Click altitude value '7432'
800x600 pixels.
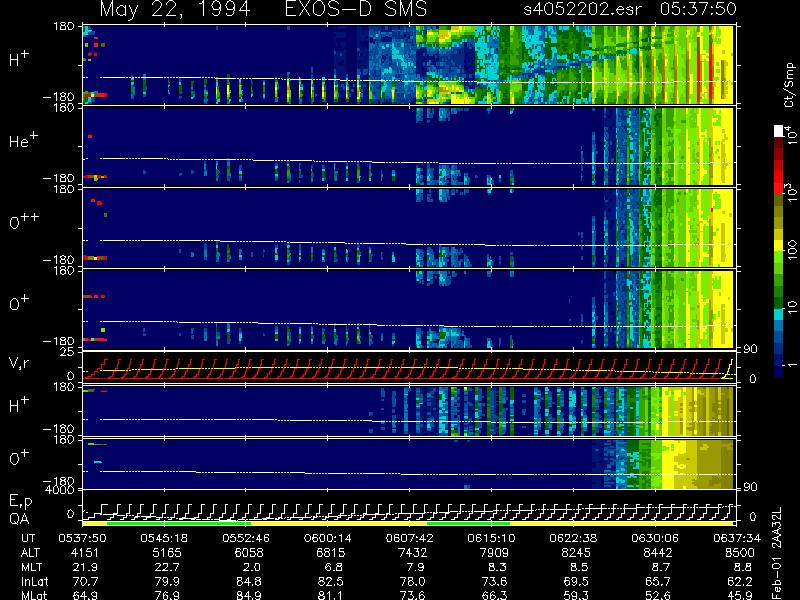click(x=412, y=553)
